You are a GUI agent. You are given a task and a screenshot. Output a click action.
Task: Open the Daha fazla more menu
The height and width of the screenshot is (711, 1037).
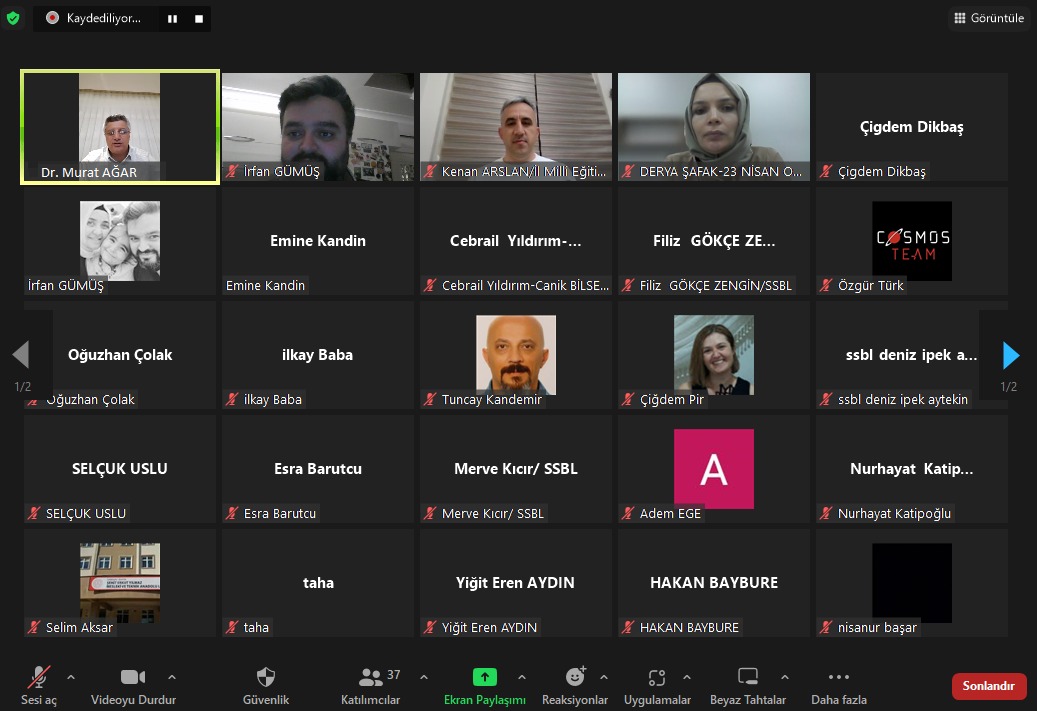pos(839,686)
